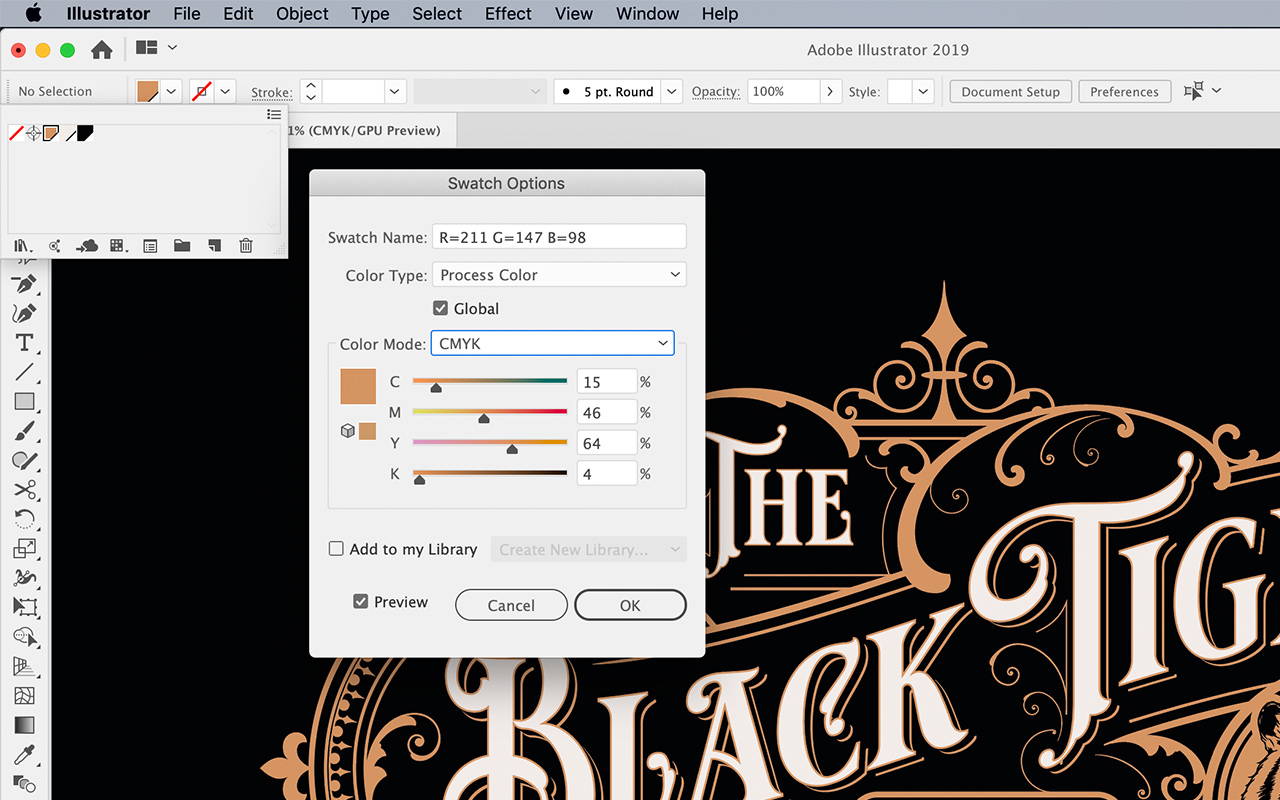Select the Perspective Grid tool

point(25,666)
